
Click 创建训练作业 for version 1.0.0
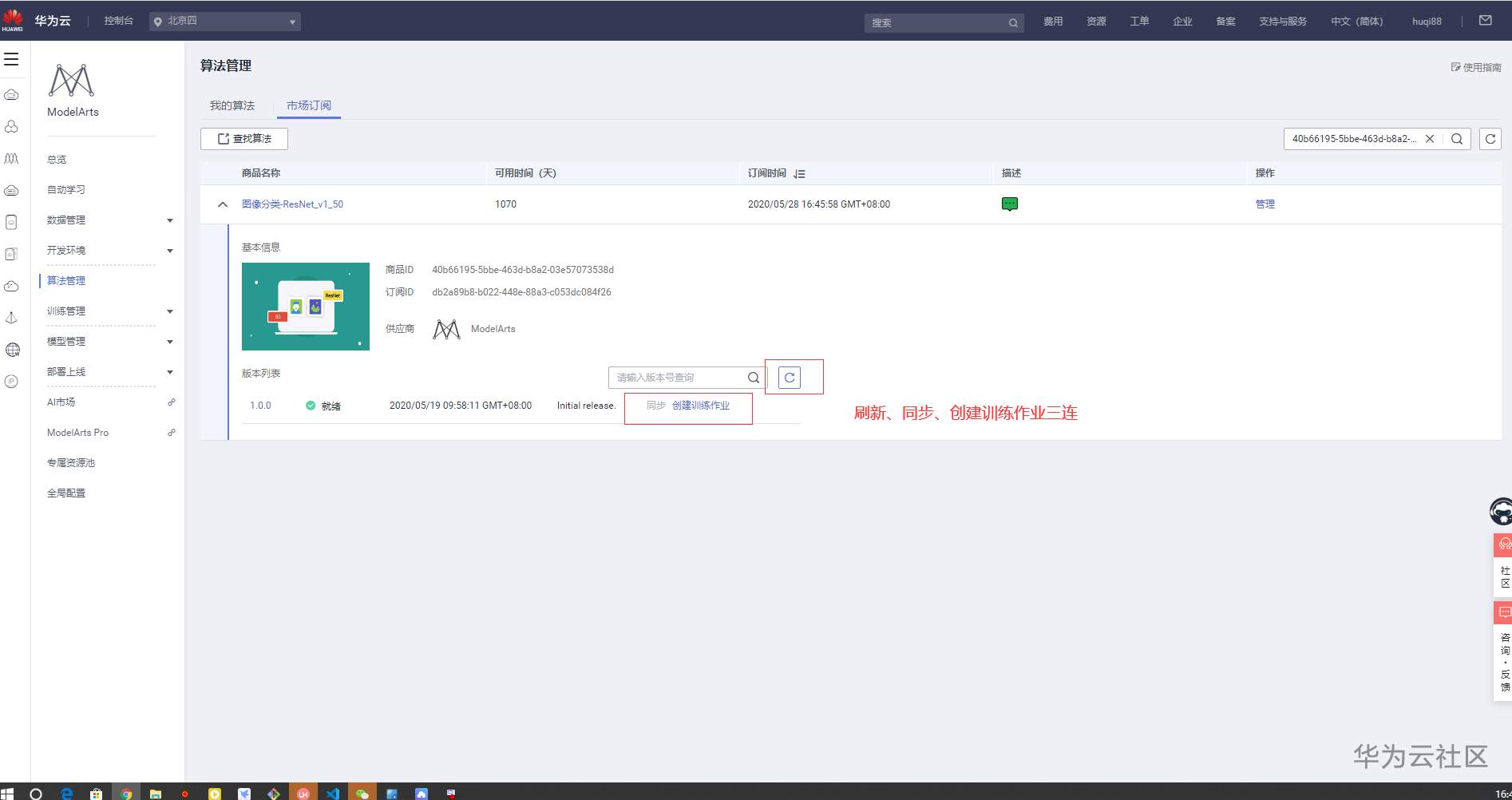[x=701, y=406]
